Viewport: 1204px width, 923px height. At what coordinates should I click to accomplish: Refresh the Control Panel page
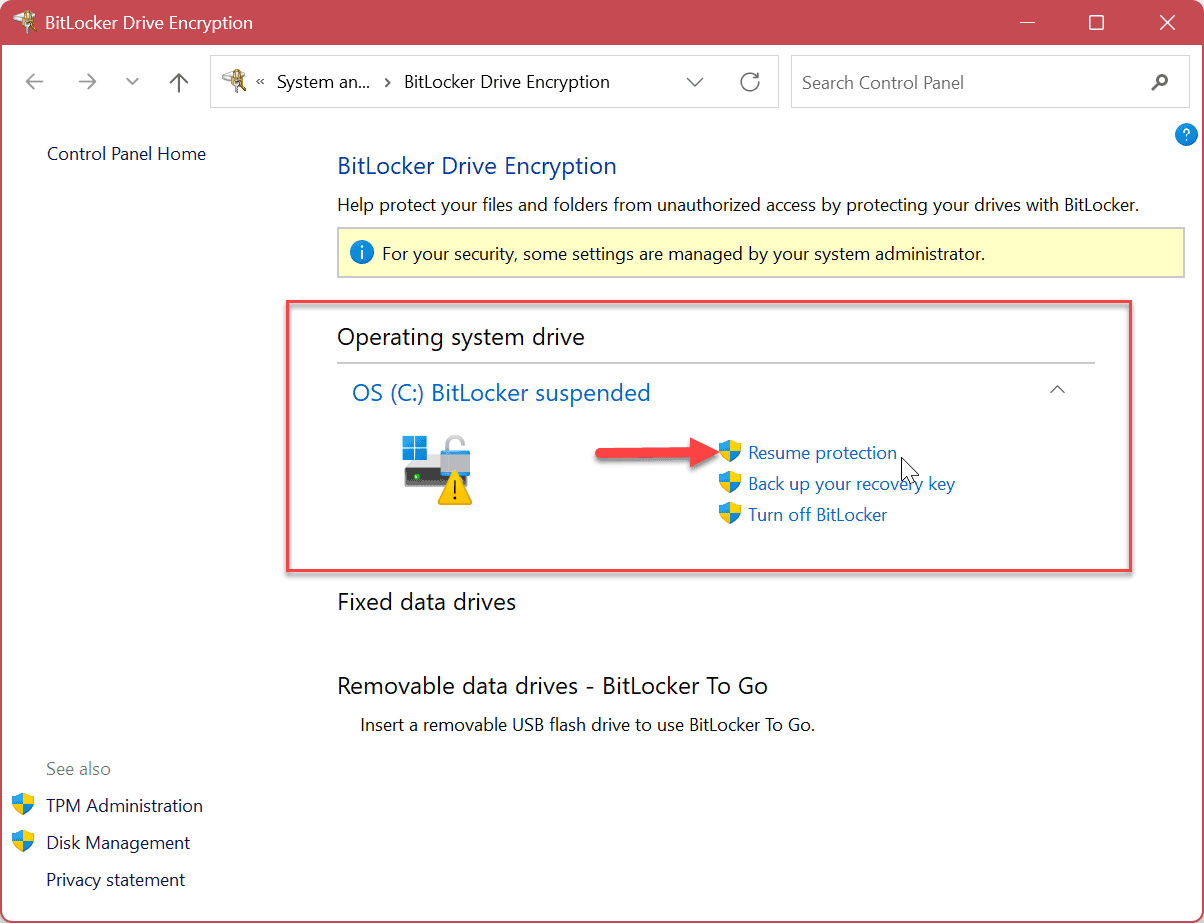coord(750,82)
